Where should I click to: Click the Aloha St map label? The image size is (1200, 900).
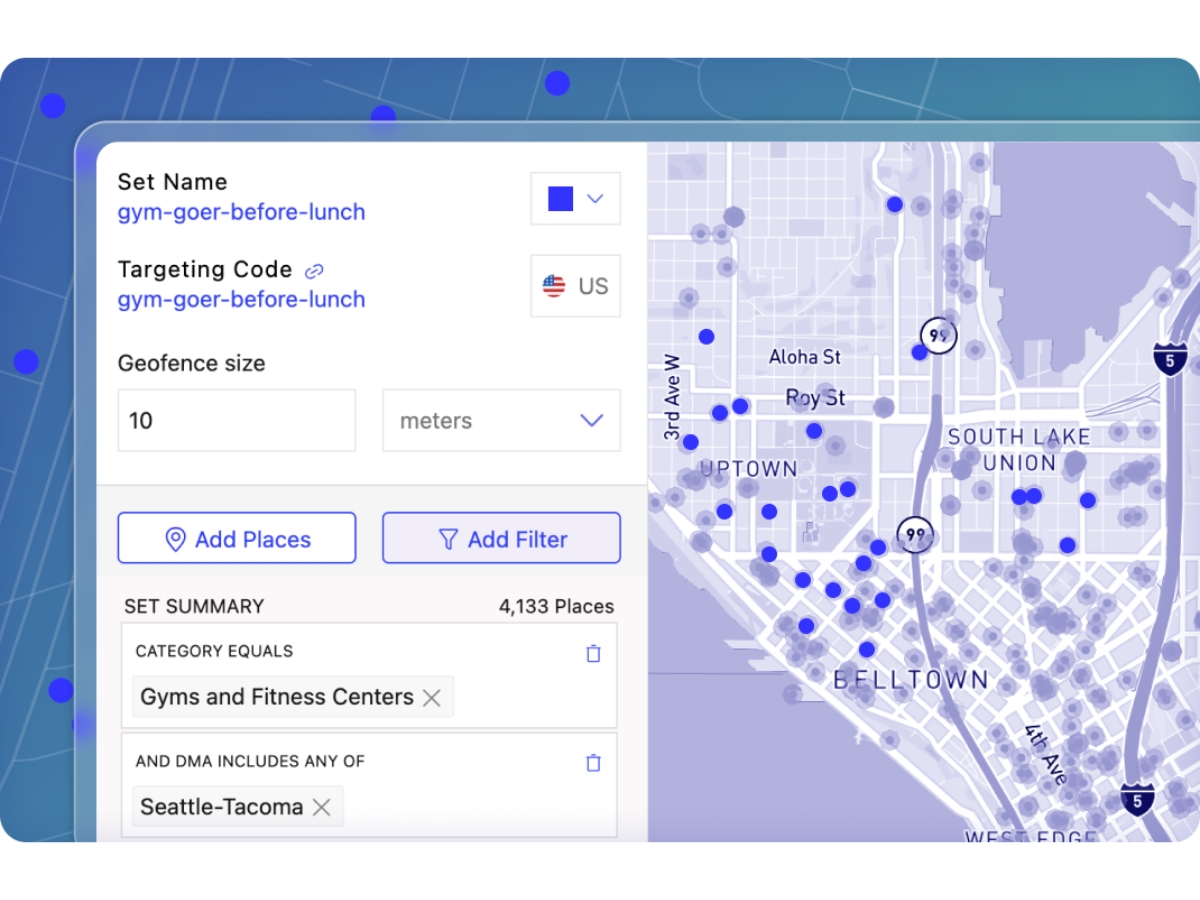[805, 357]
